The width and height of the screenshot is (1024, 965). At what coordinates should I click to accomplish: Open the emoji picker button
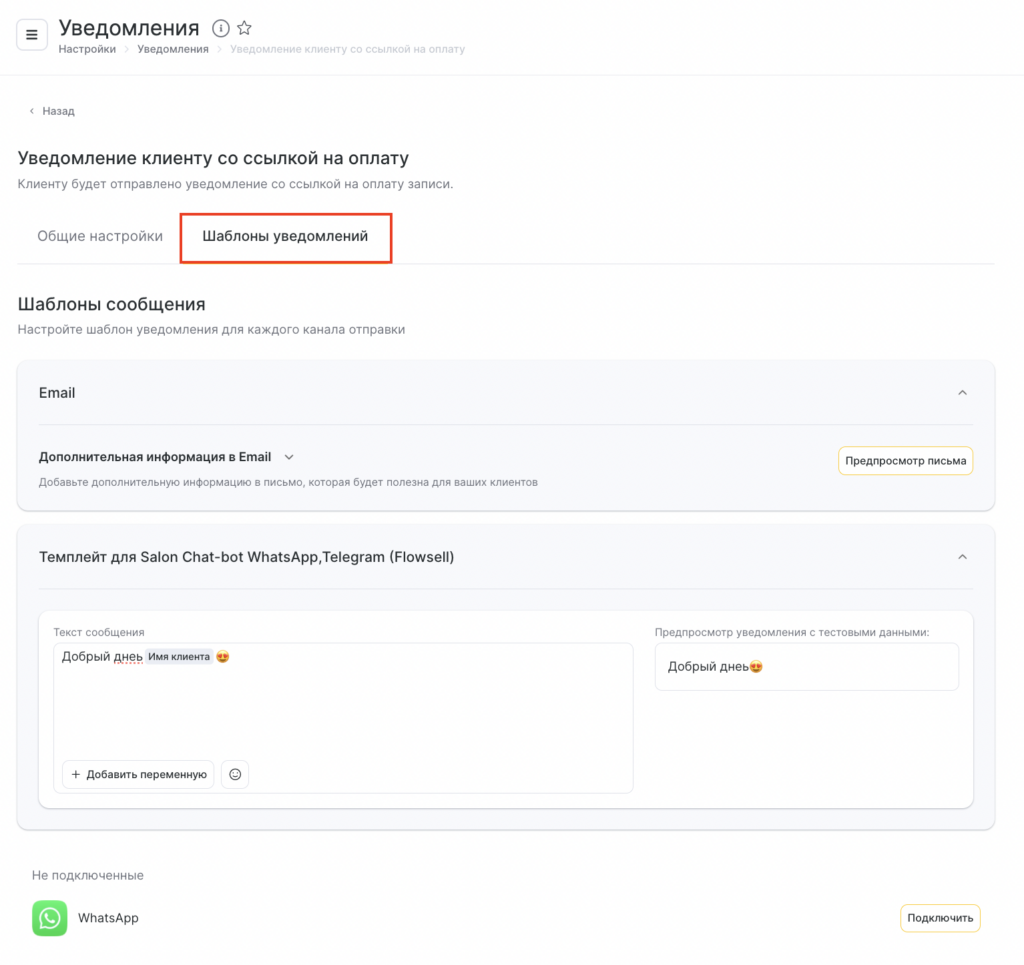(x=235, y=774)
